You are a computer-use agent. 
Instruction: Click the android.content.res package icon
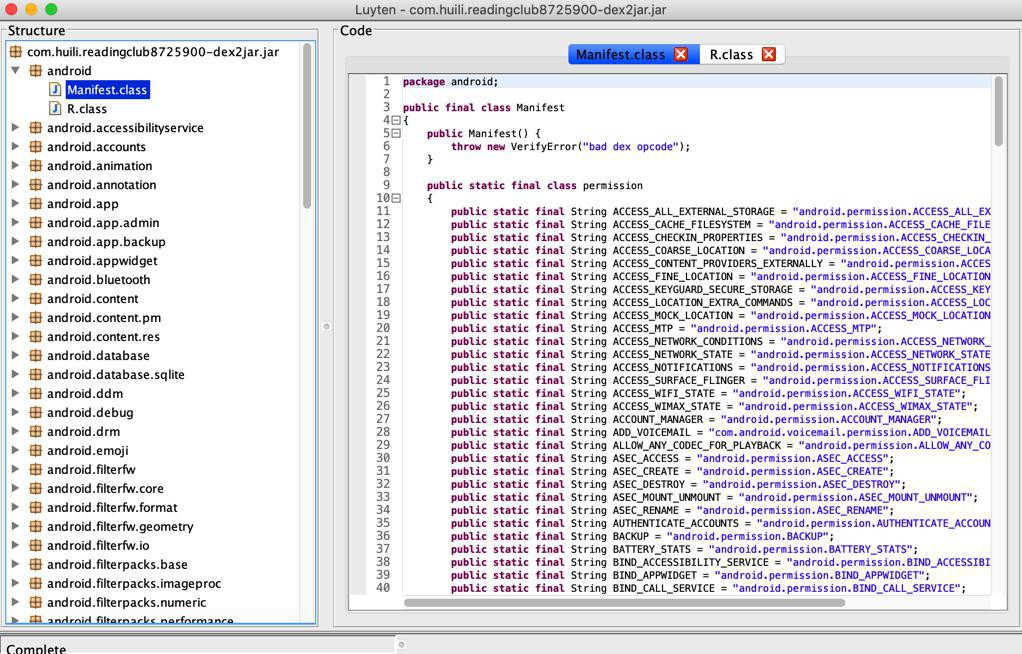(x=36, y=336)
